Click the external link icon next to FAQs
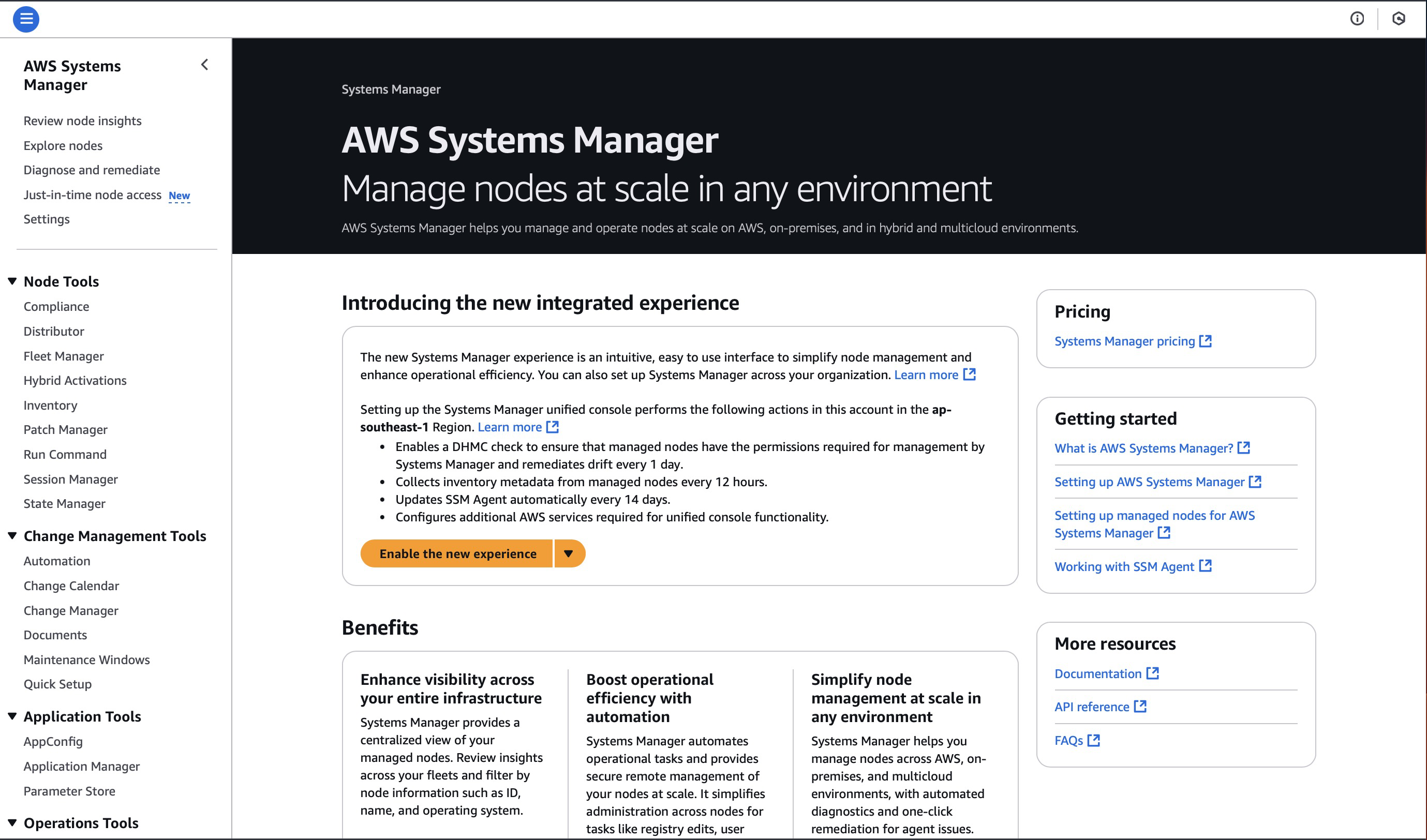 (1094, 740)
